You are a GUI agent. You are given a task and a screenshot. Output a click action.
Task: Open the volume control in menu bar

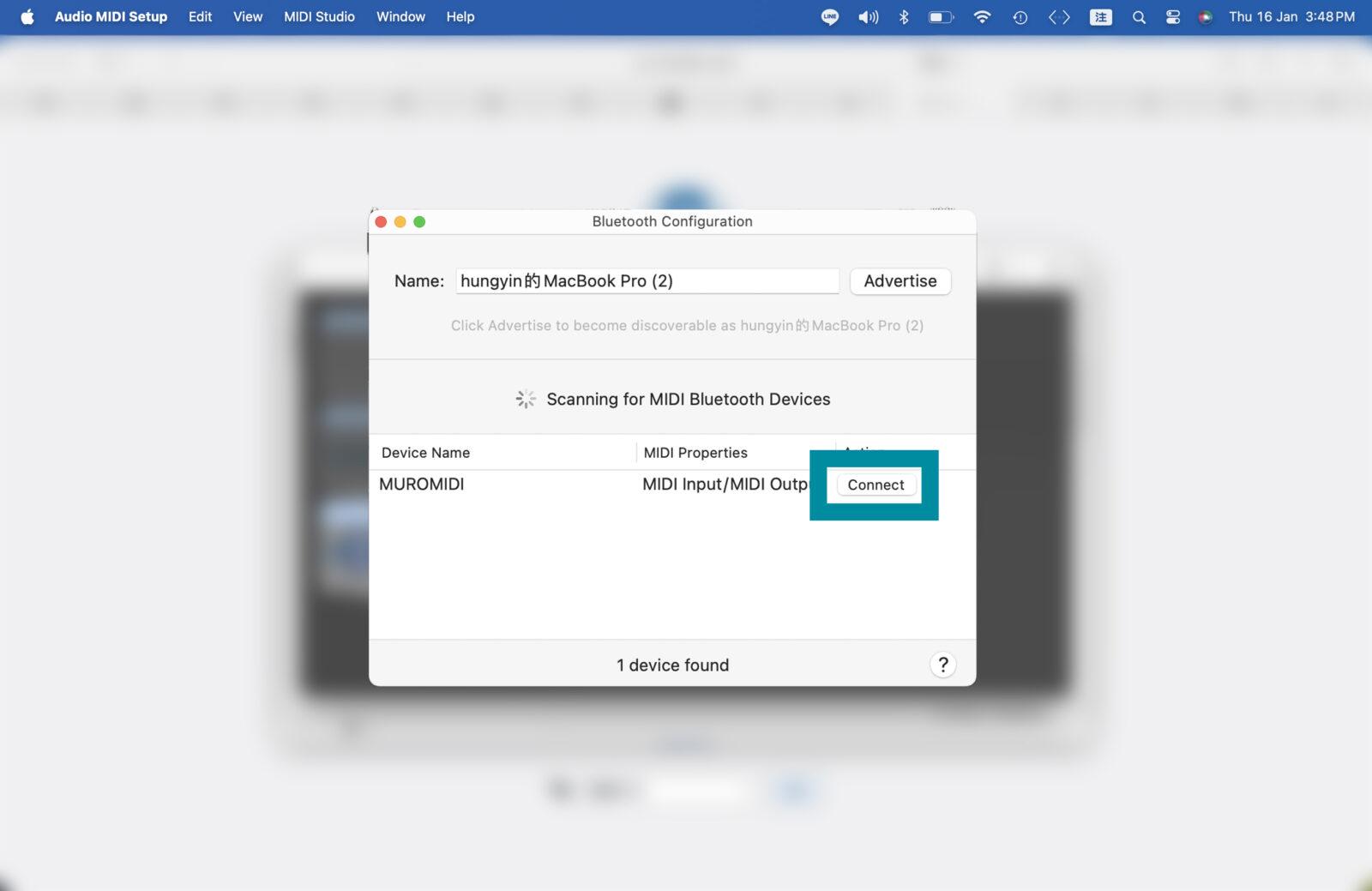868,17
